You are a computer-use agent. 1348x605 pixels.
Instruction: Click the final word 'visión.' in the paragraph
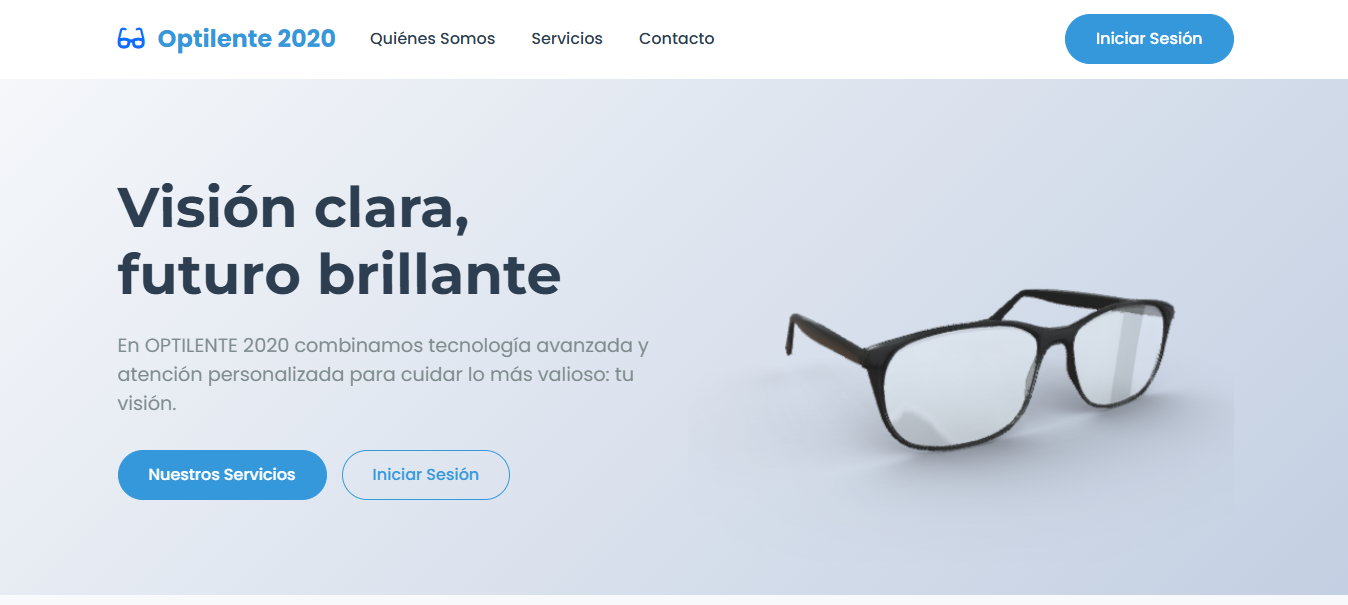(147, 404)
